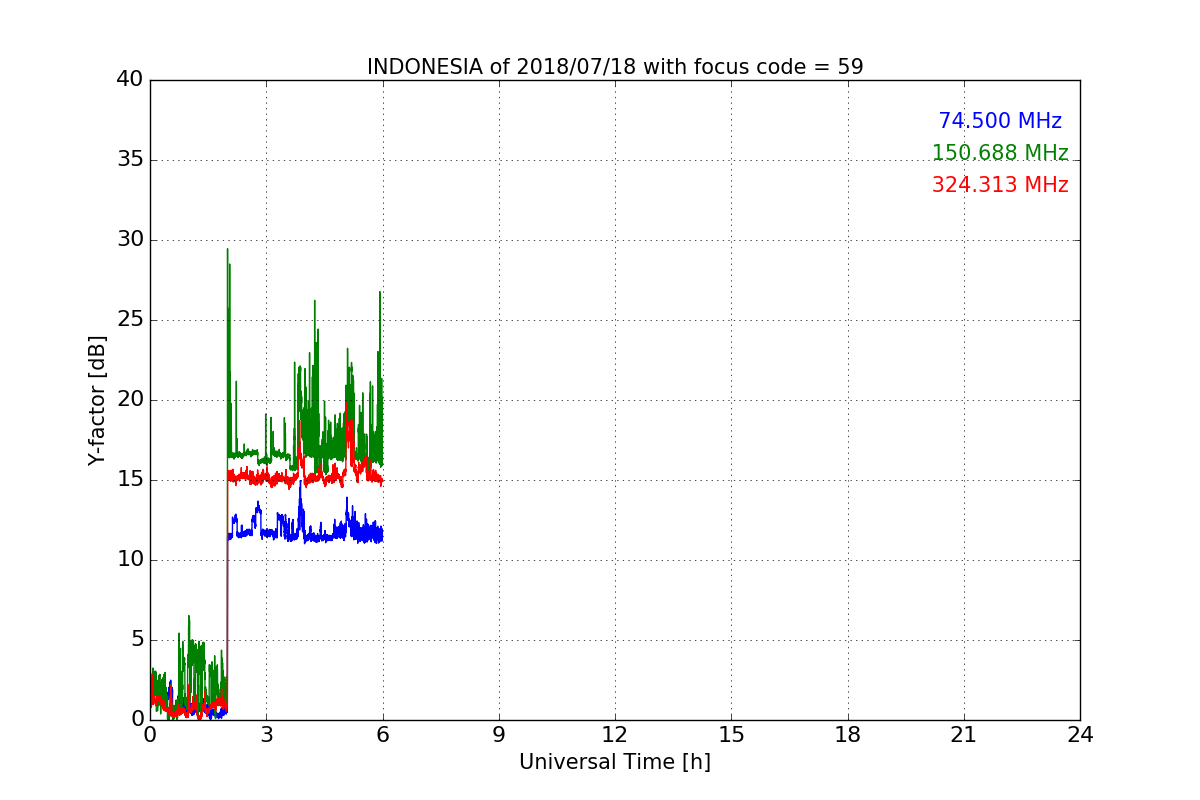The width and height of the screenshot is (1200, 800).
Task: Click y-axis tick label 10
Action: point(130,560)
